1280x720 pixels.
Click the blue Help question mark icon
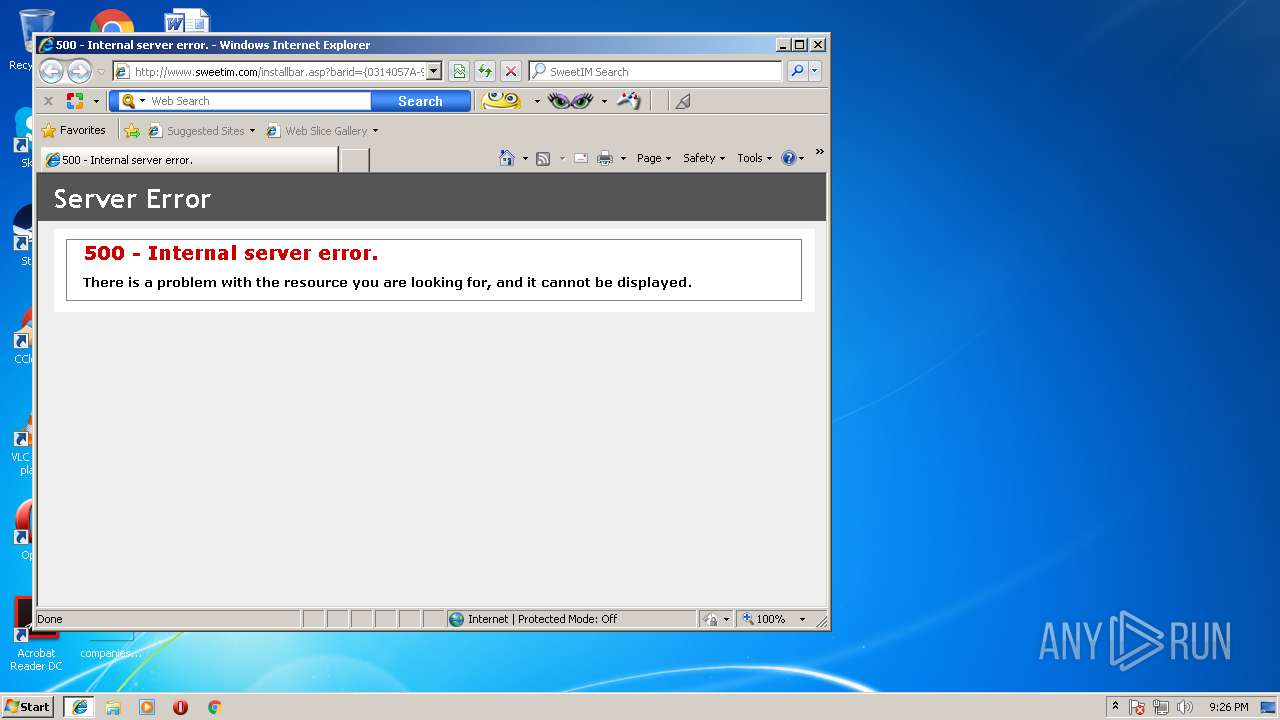click(x=789, y=158)
